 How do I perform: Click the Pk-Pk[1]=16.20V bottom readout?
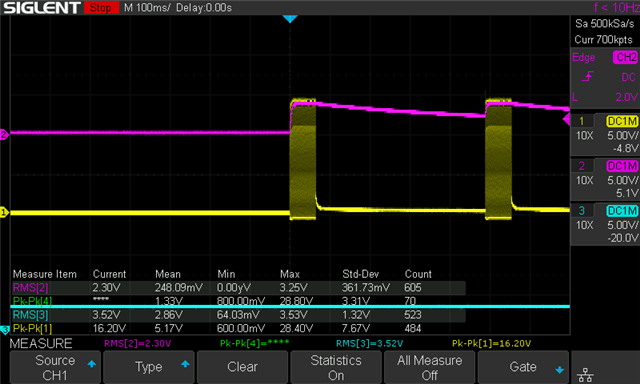coord(491,344)
